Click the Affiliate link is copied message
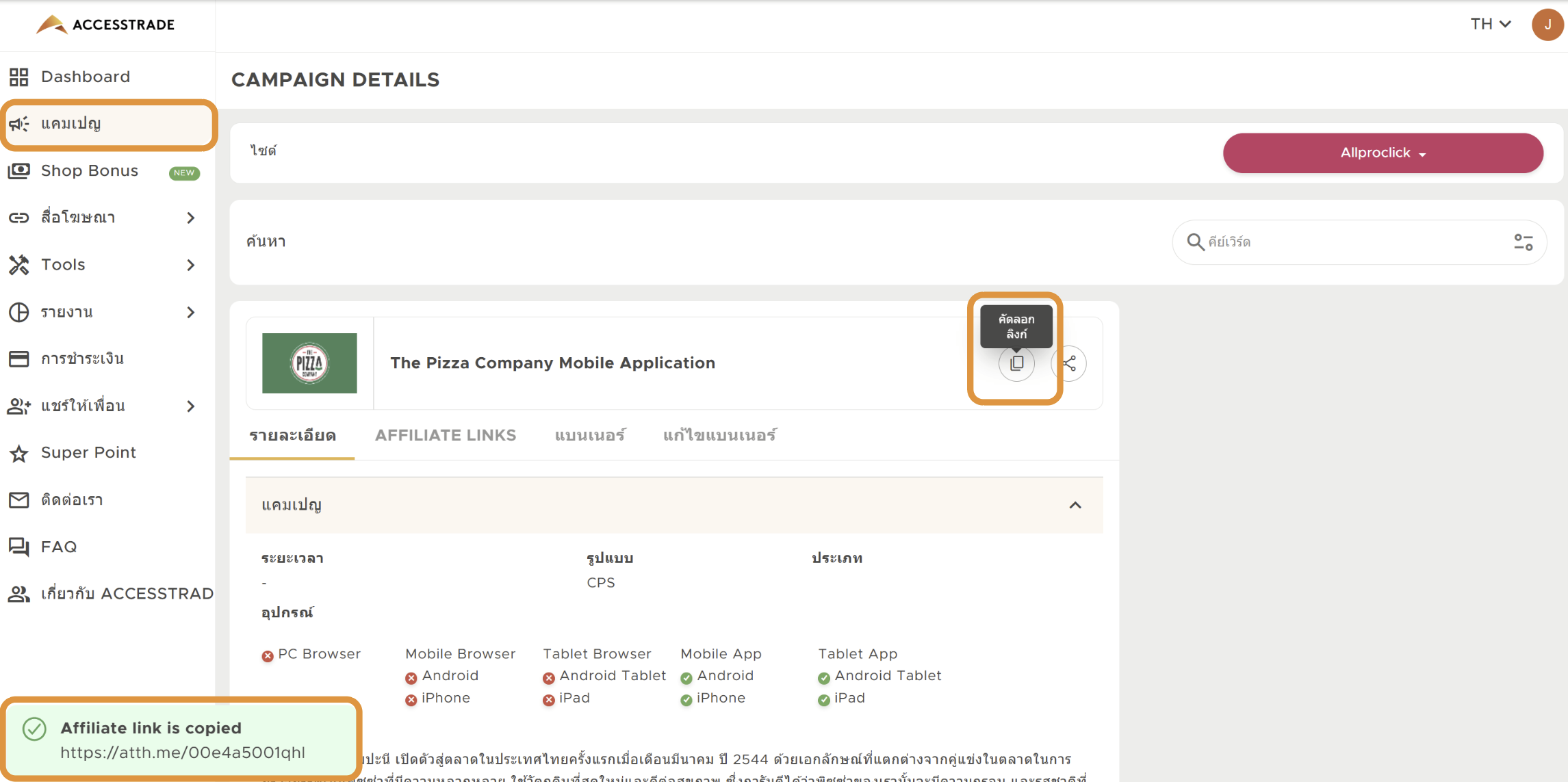Viewport: 1568px width, 782px height. (151, 728)
